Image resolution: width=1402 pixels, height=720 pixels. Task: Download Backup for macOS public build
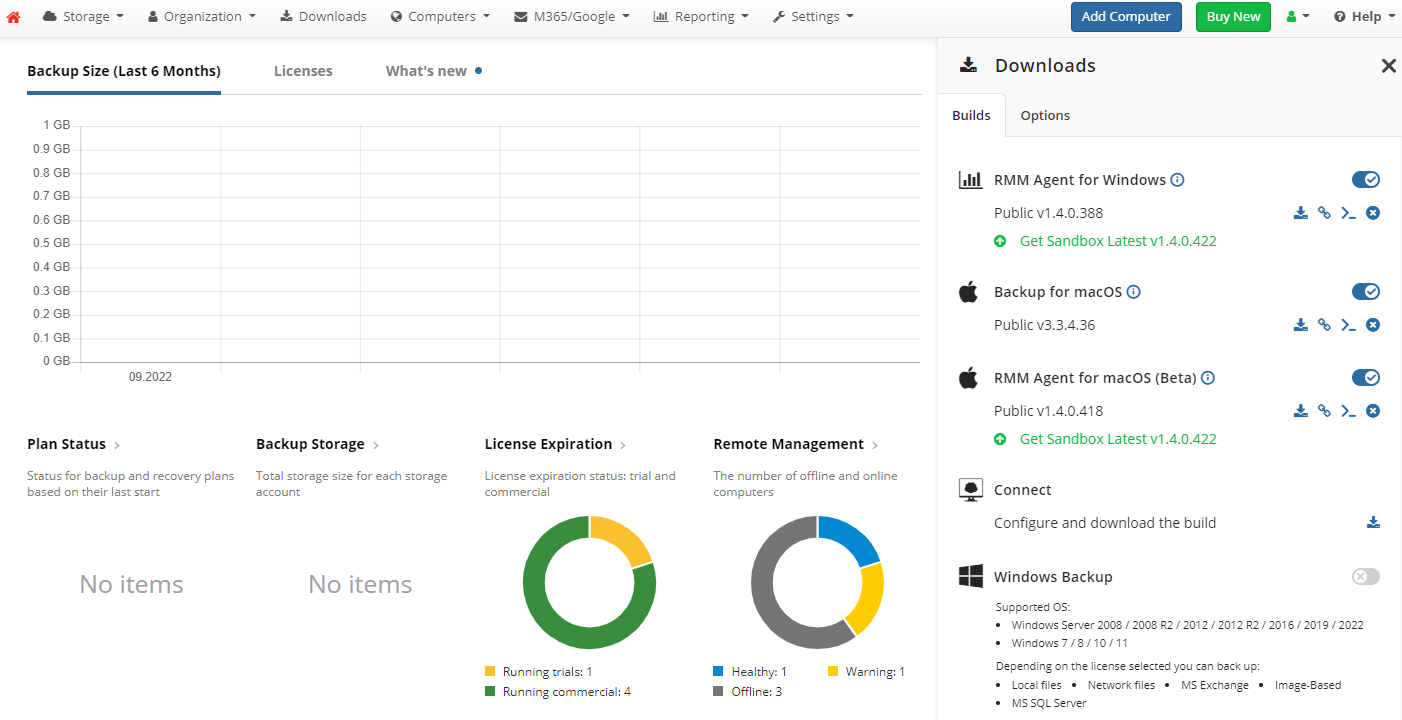pyautogui.click(x=1301, y=325)
